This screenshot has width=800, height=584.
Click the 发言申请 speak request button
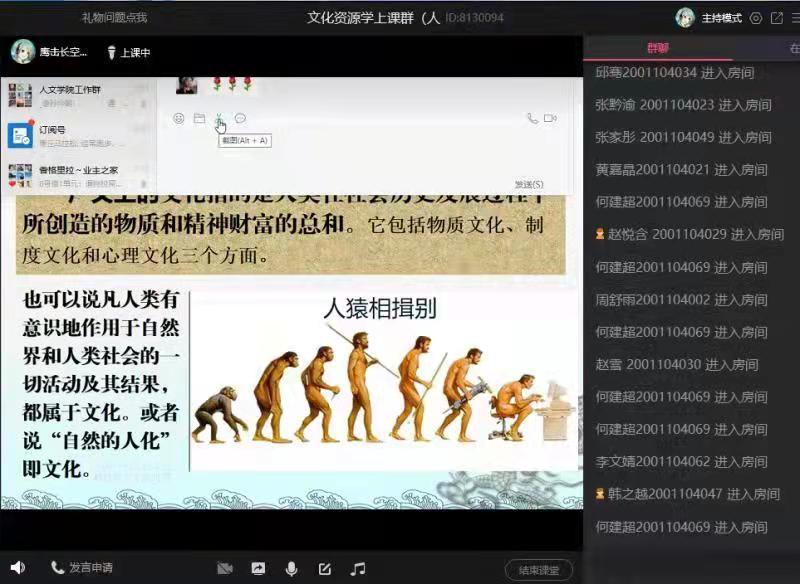coord(81,568)
